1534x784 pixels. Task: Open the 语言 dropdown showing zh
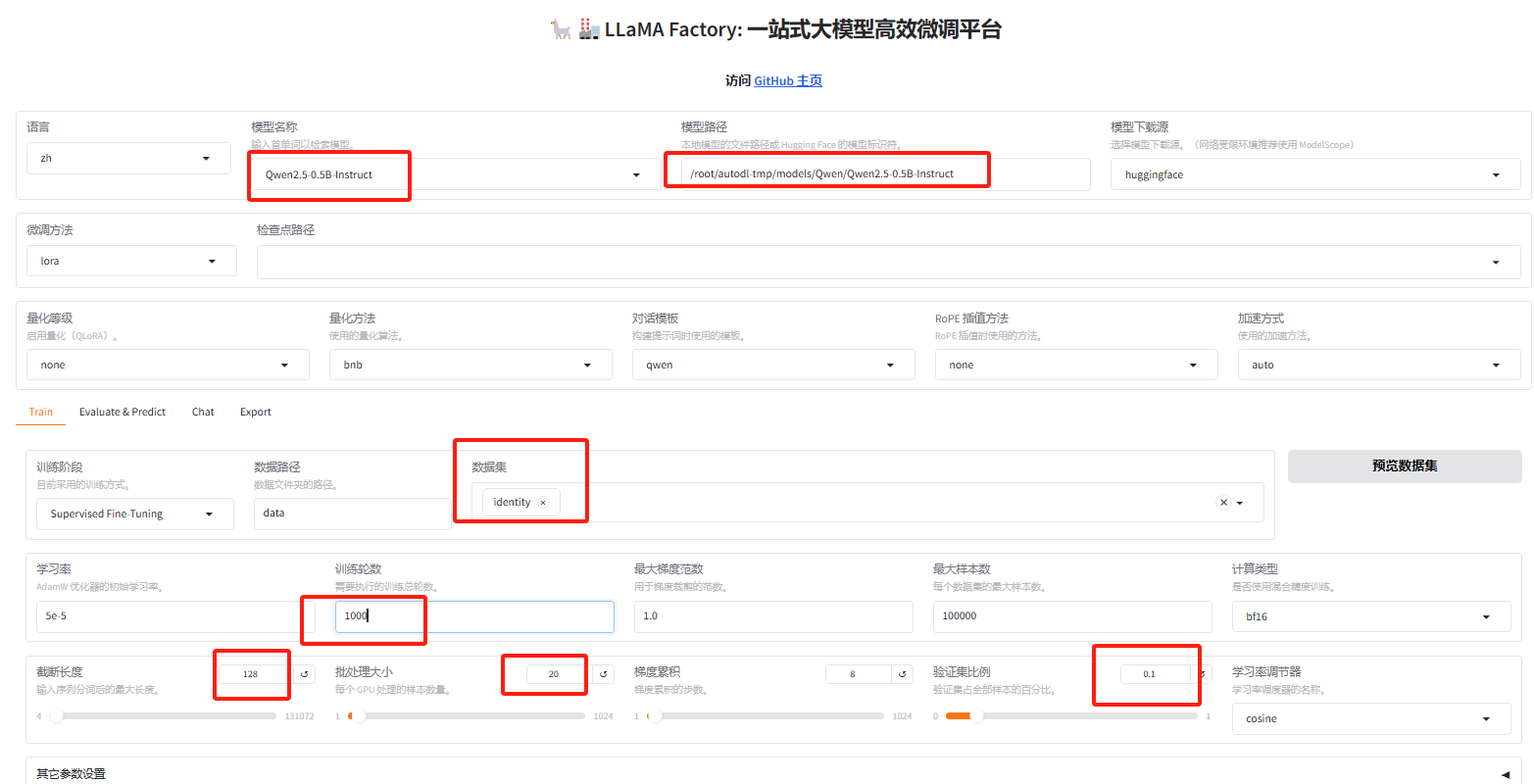[x=128, y=158]
